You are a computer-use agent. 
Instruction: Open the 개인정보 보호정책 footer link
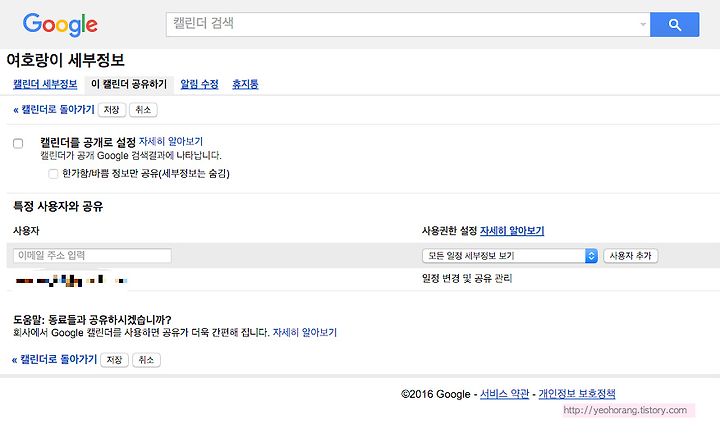point(577,394)
